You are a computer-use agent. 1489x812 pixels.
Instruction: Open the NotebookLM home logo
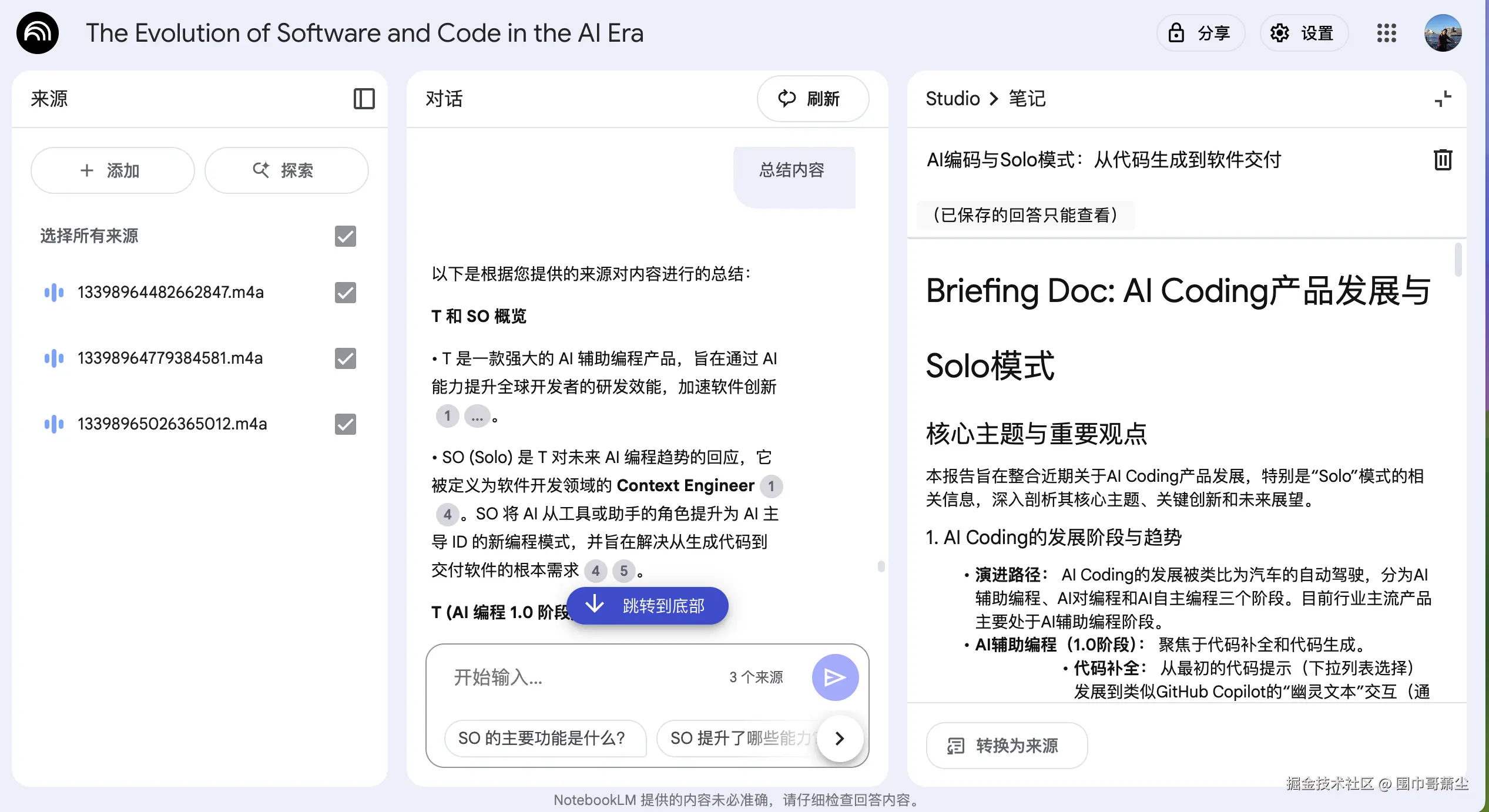coord(37,33)
